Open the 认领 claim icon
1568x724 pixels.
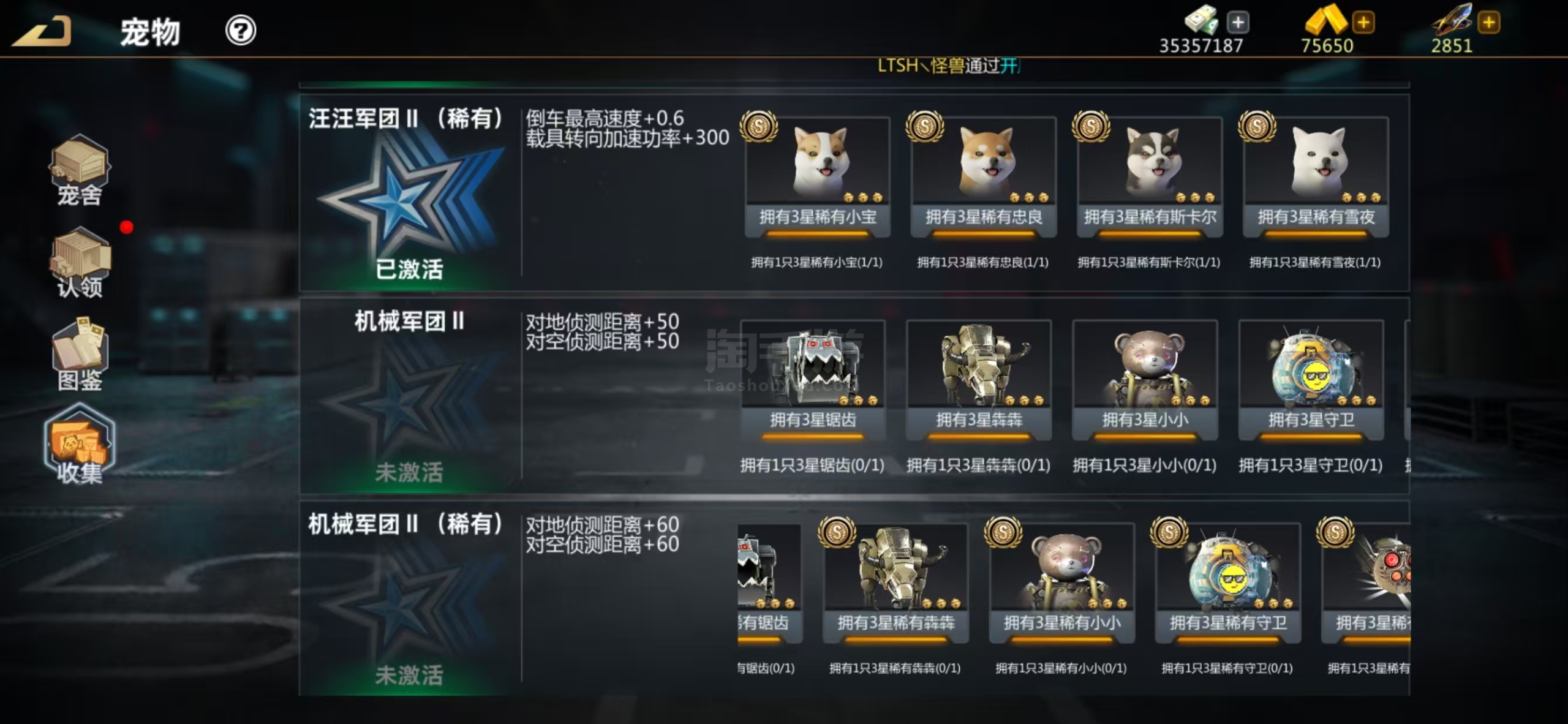point(80,262)
